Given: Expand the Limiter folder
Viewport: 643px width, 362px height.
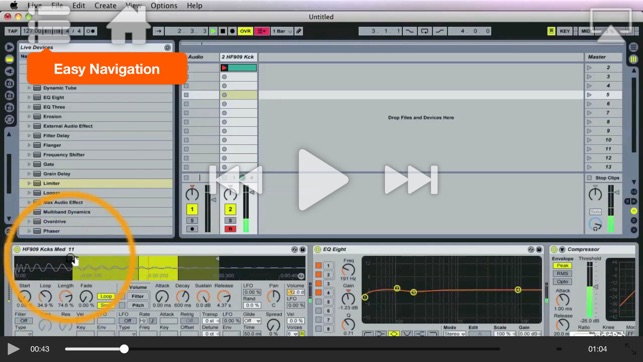Looking at the screenshot, I should click(x=29, y=183).
